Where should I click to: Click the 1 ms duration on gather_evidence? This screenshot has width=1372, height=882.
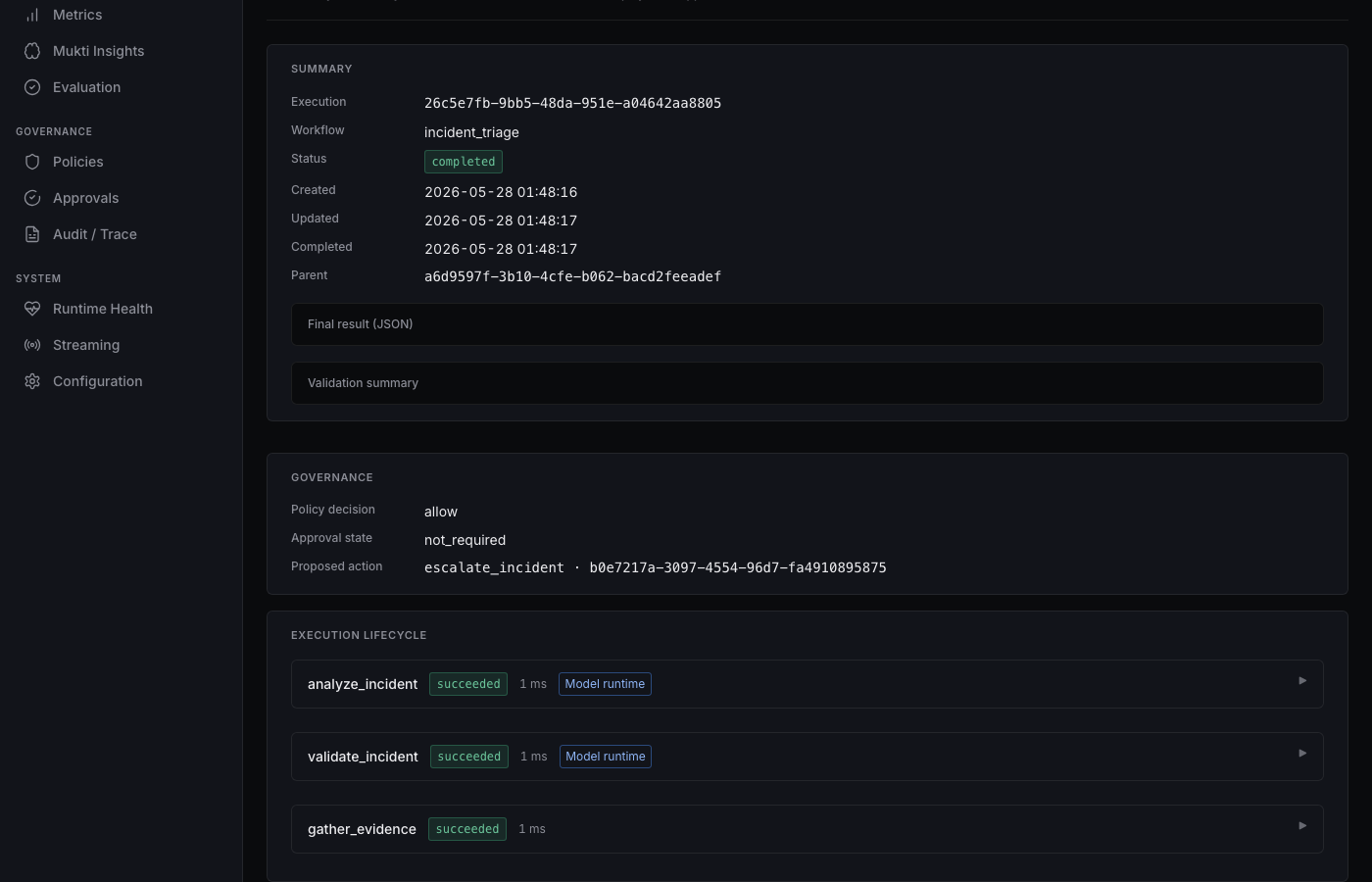pyautogui.click(x=532, y=829)
